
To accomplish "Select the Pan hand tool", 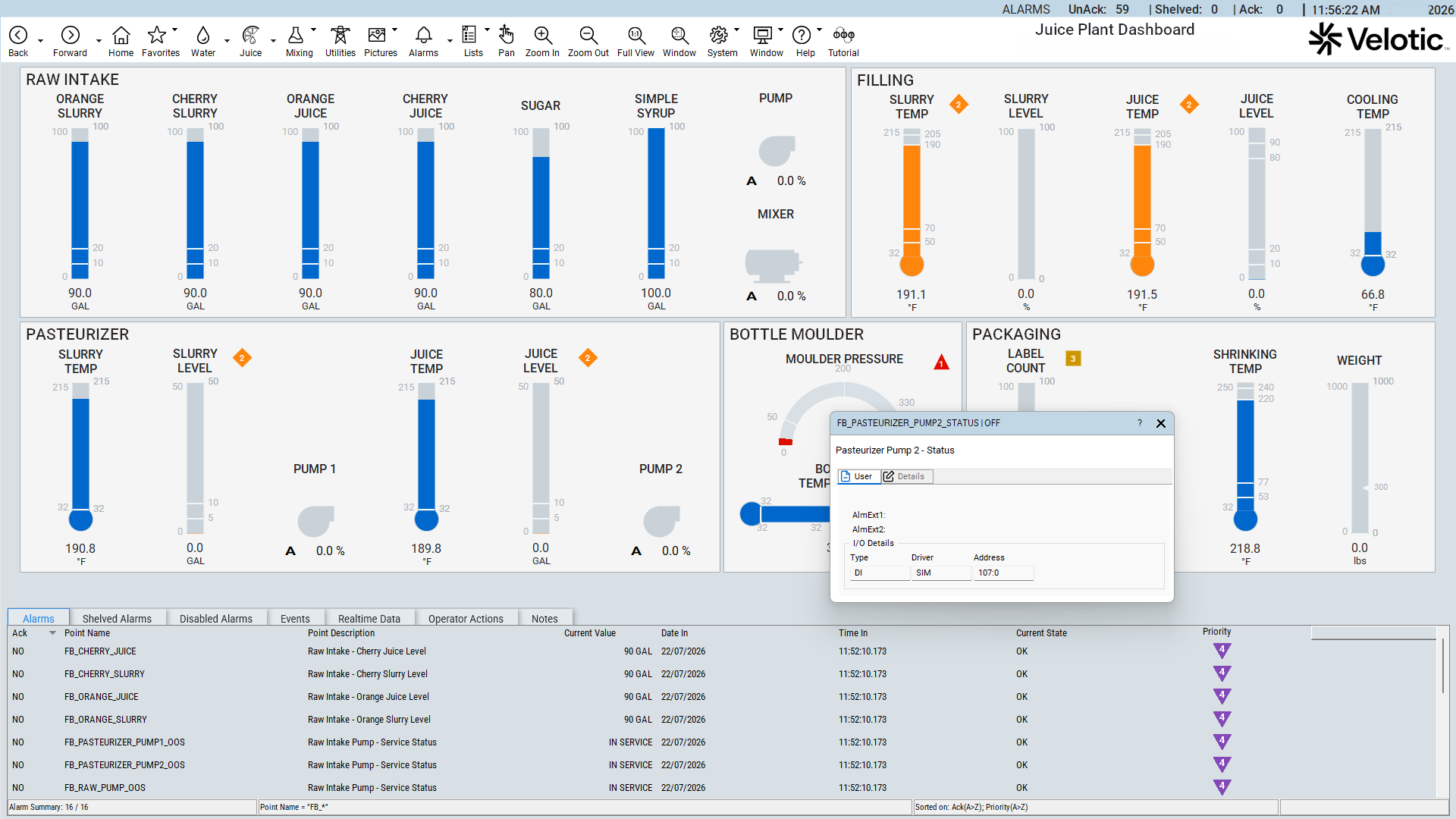I will coord(507,36).
